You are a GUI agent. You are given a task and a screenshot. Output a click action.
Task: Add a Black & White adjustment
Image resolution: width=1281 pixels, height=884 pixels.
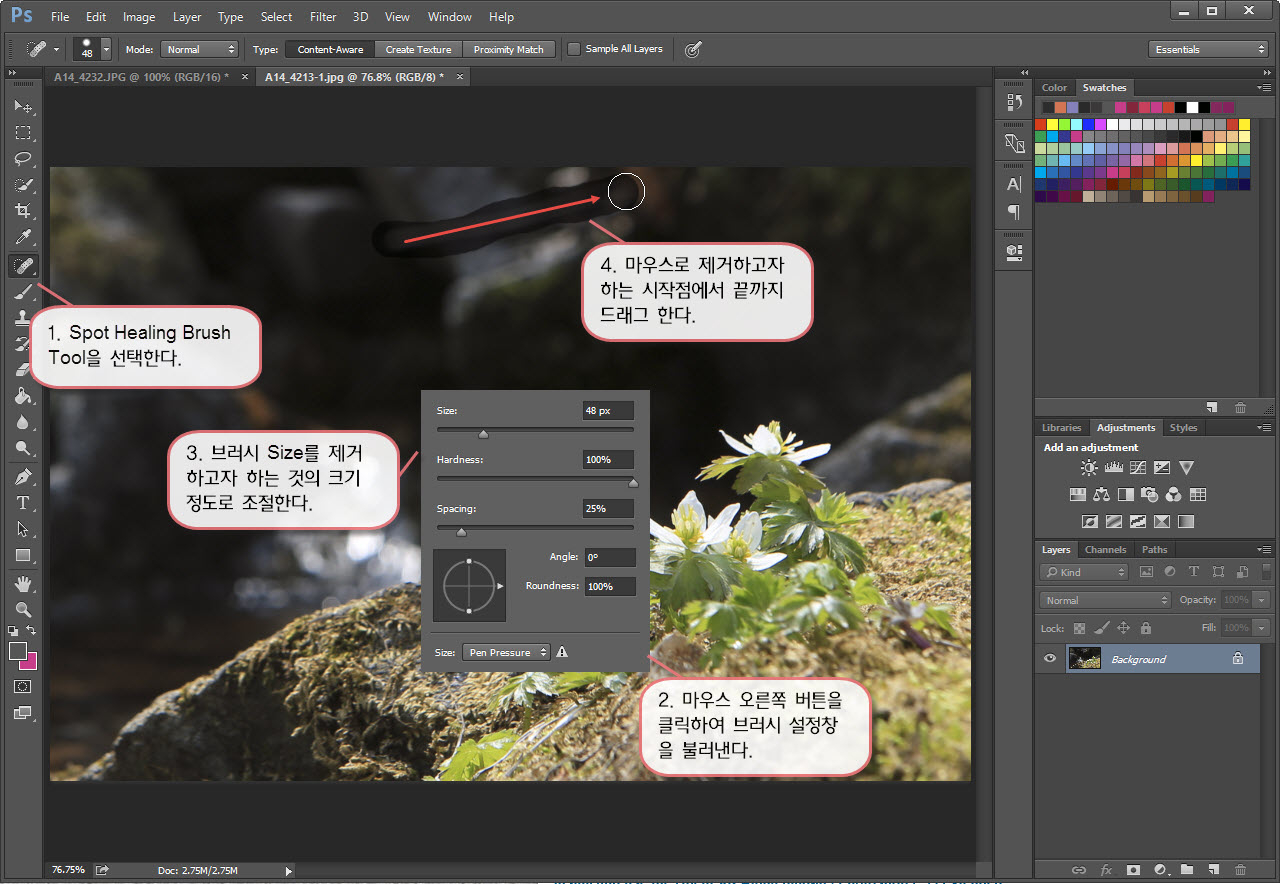point(1126,494)
